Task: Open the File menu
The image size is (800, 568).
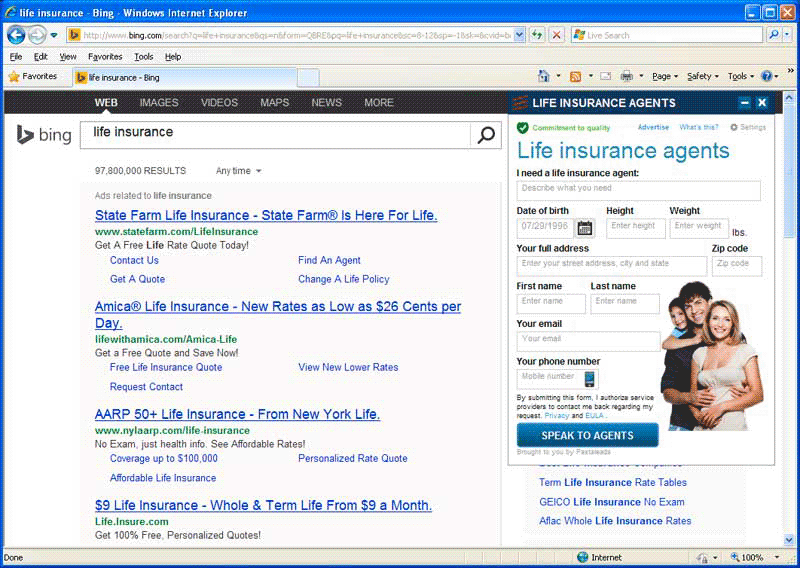Action: (16, 57)
